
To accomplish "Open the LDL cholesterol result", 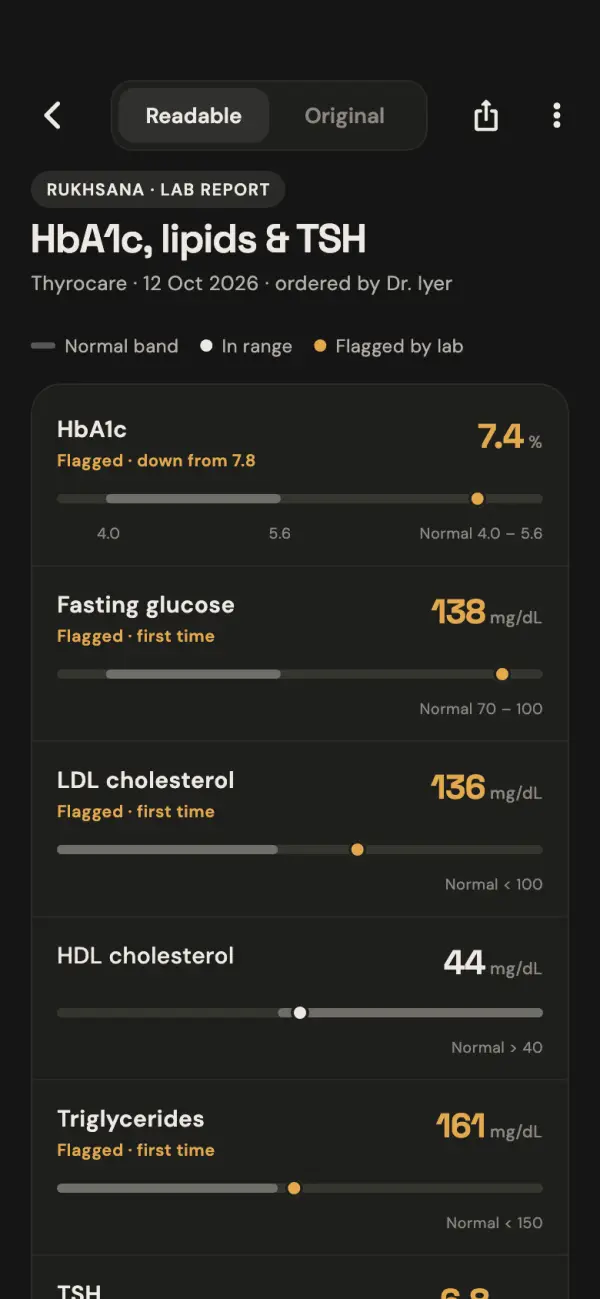I will (300, 830).
